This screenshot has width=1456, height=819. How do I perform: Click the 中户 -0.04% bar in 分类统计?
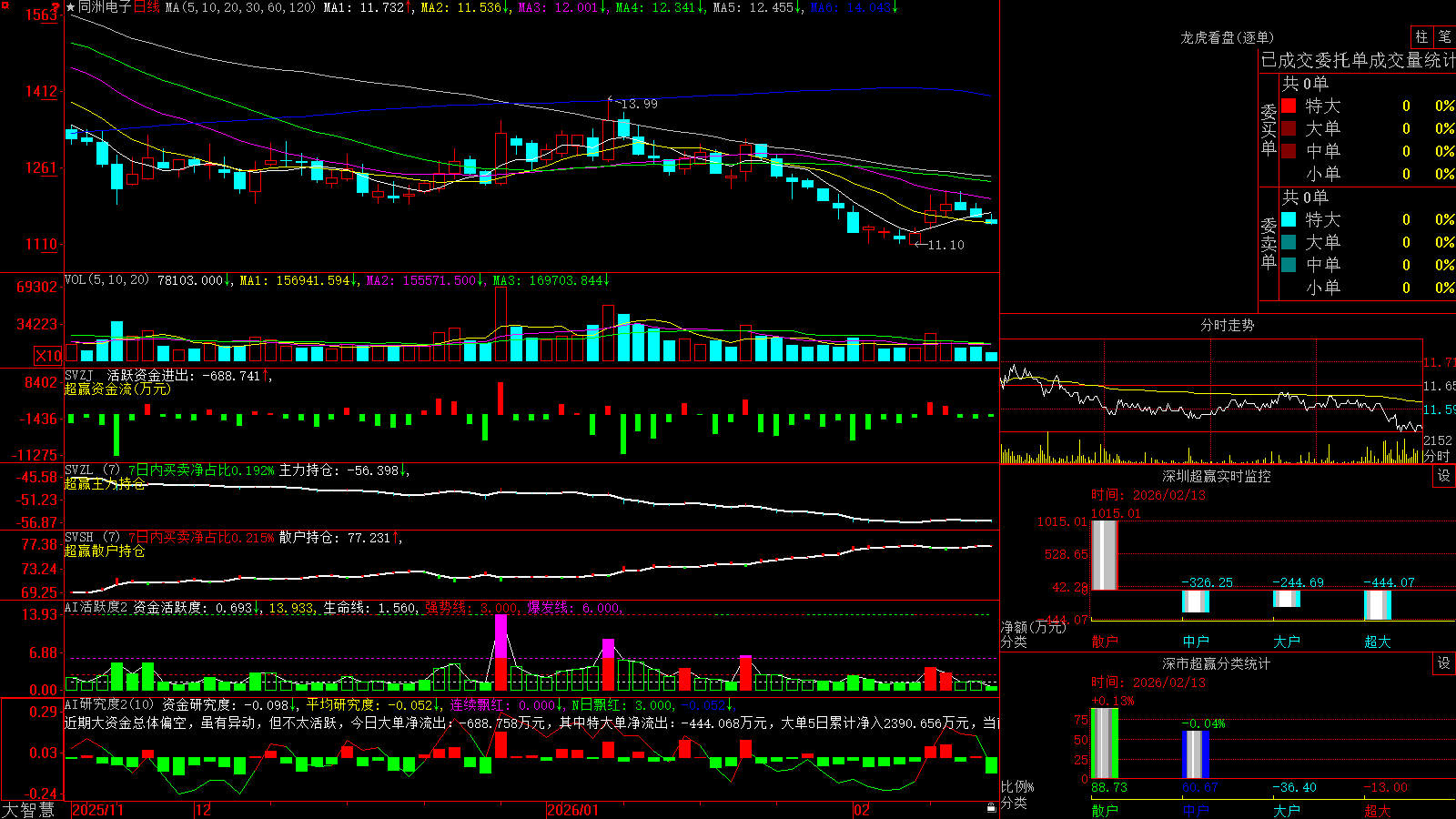[x=1196, y=754]
